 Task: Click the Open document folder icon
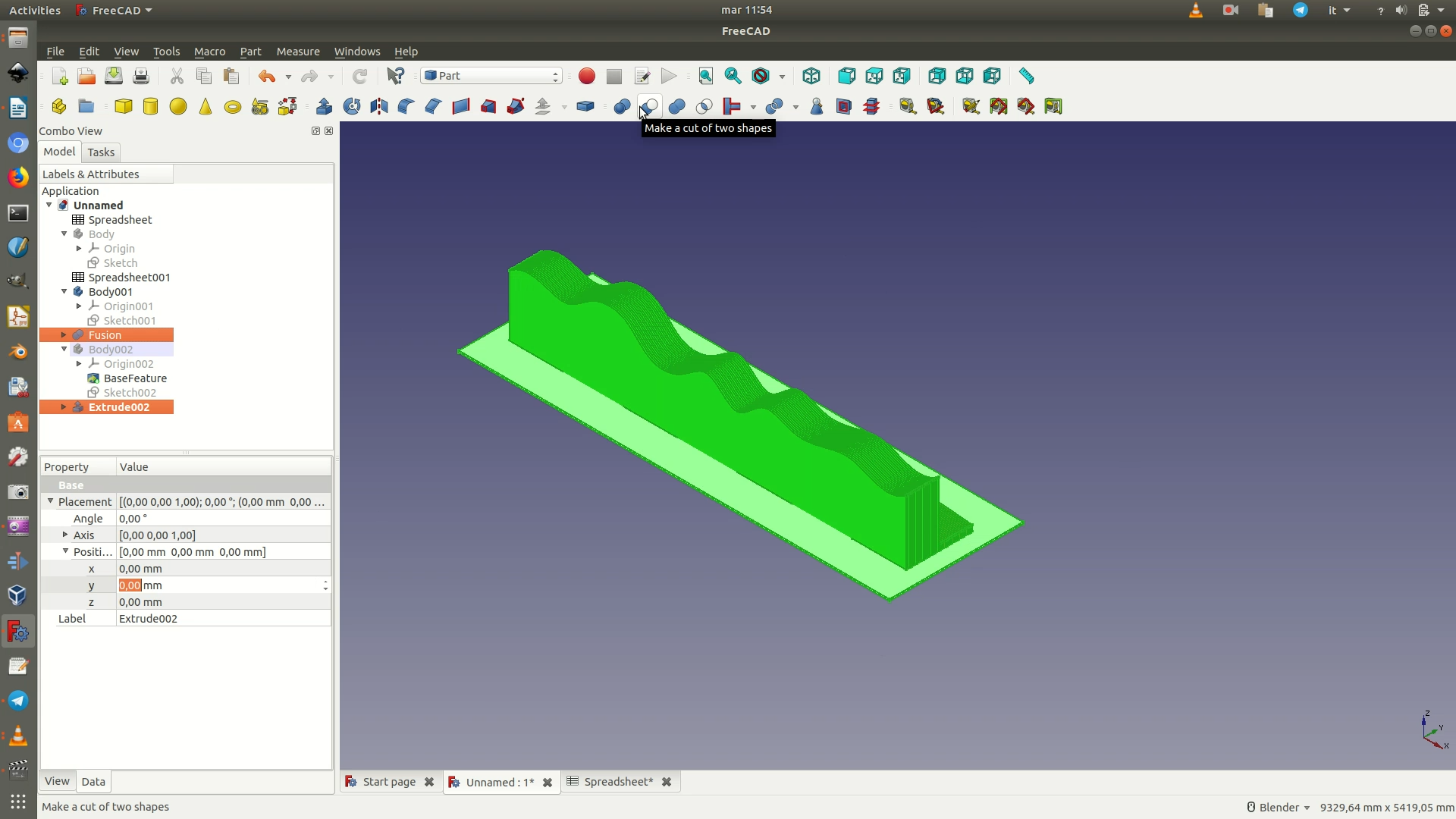click(x=86, y=77)
